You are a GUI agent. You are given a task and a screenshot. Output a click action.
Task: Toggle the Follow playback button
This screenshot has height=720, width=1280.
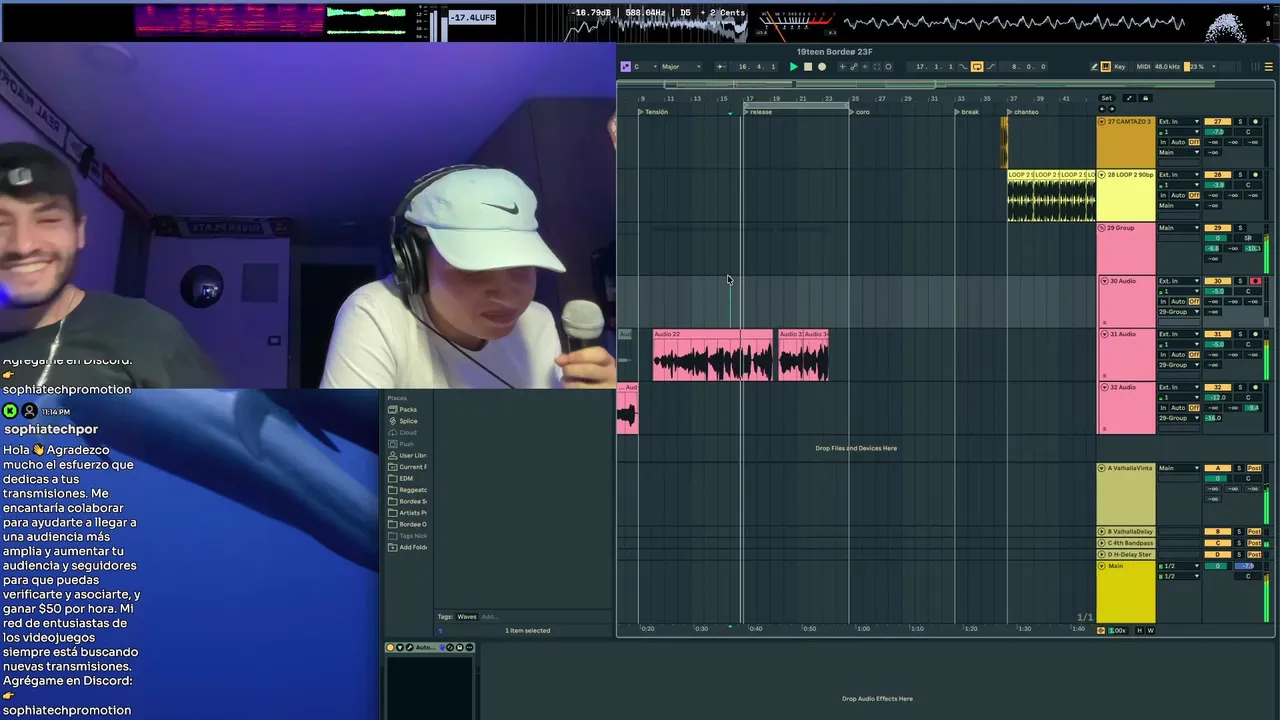pyautogui.click(x=721, y=67)
